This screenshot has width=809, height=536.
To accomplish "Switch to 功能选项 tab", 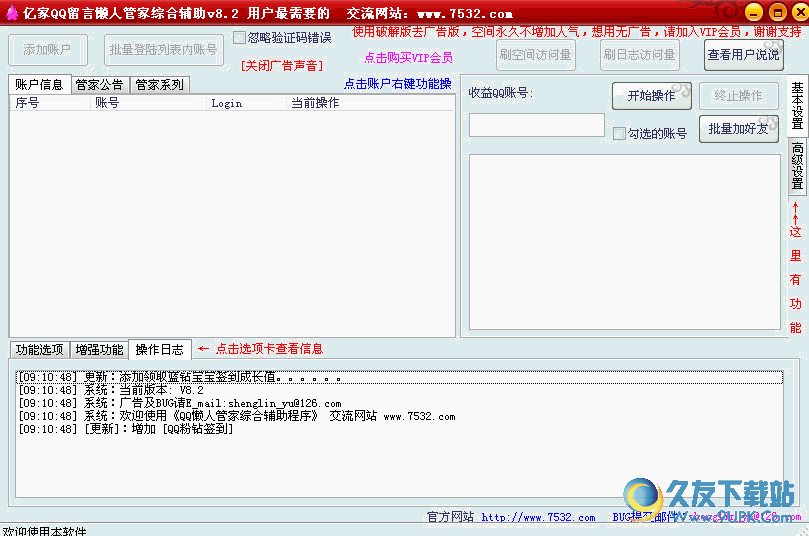I will 39,350.
